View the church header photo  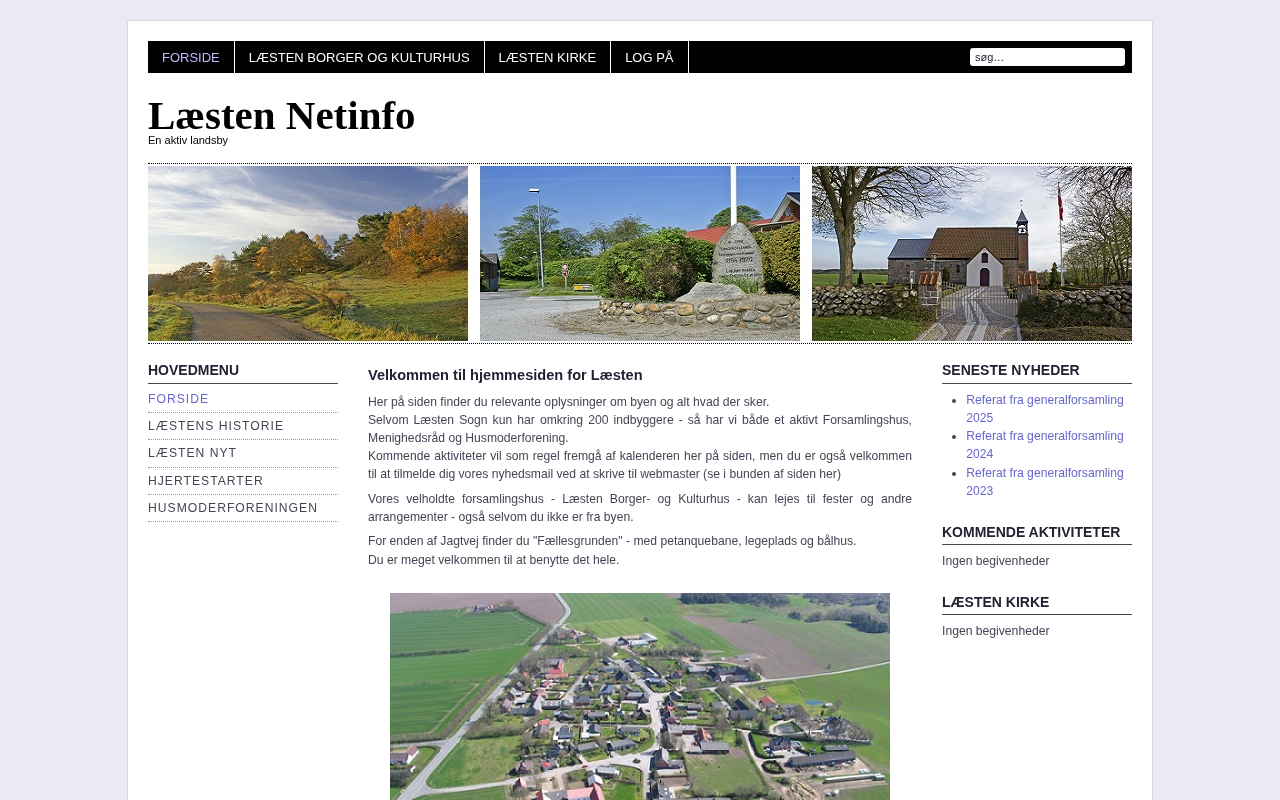pyautogui.click(x=972, y=253)
